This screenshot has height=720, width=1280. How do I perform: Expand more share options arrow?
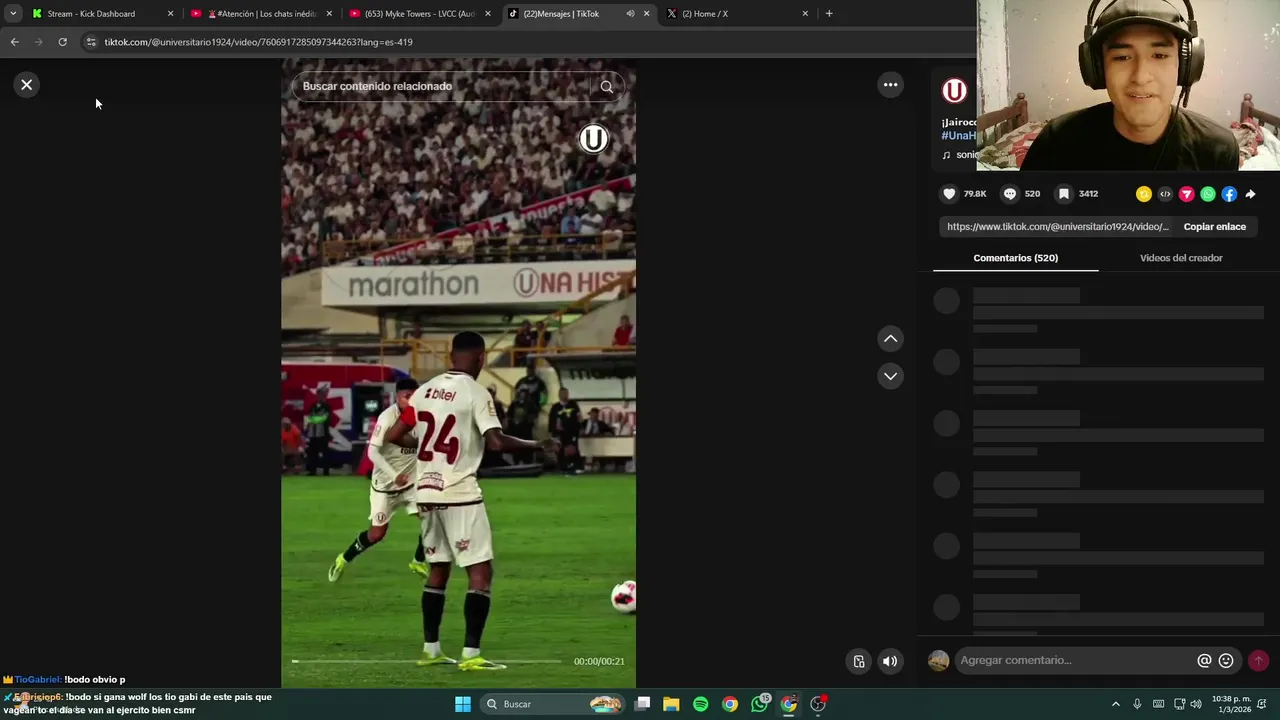1250,194
